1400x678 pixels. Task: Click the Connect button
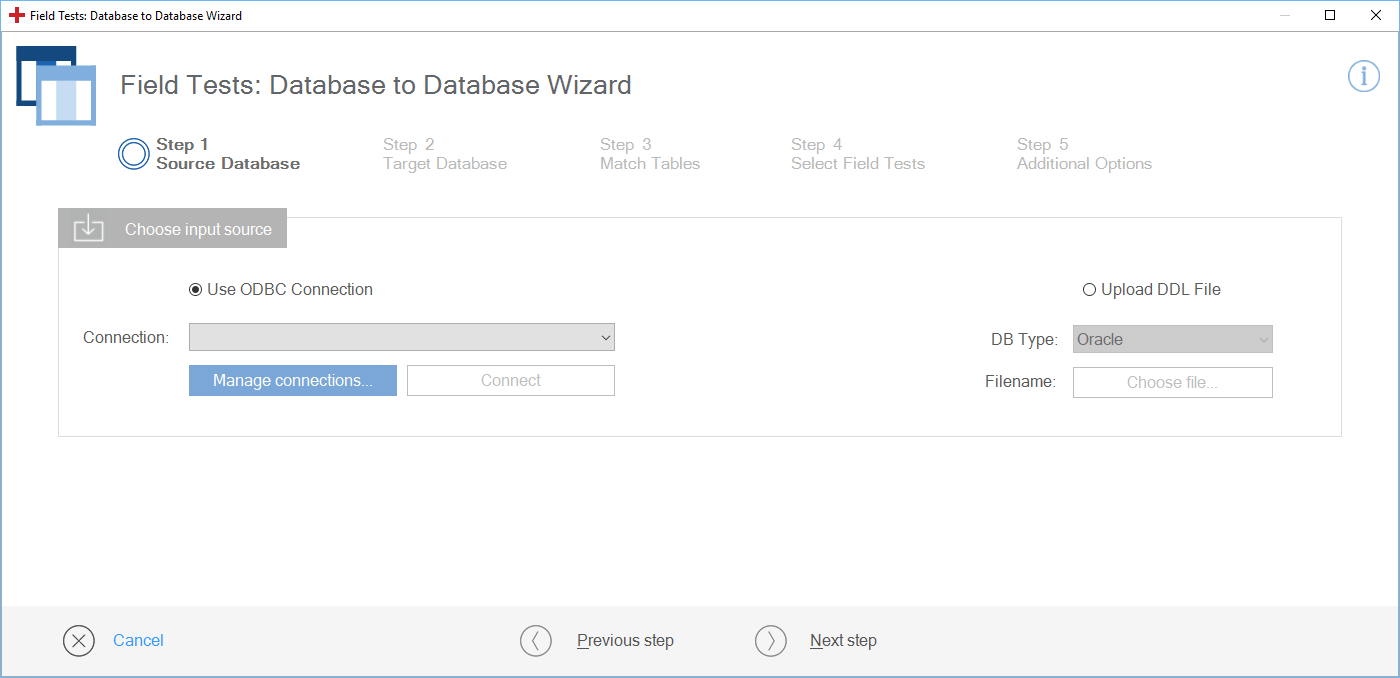click(511, 380)
